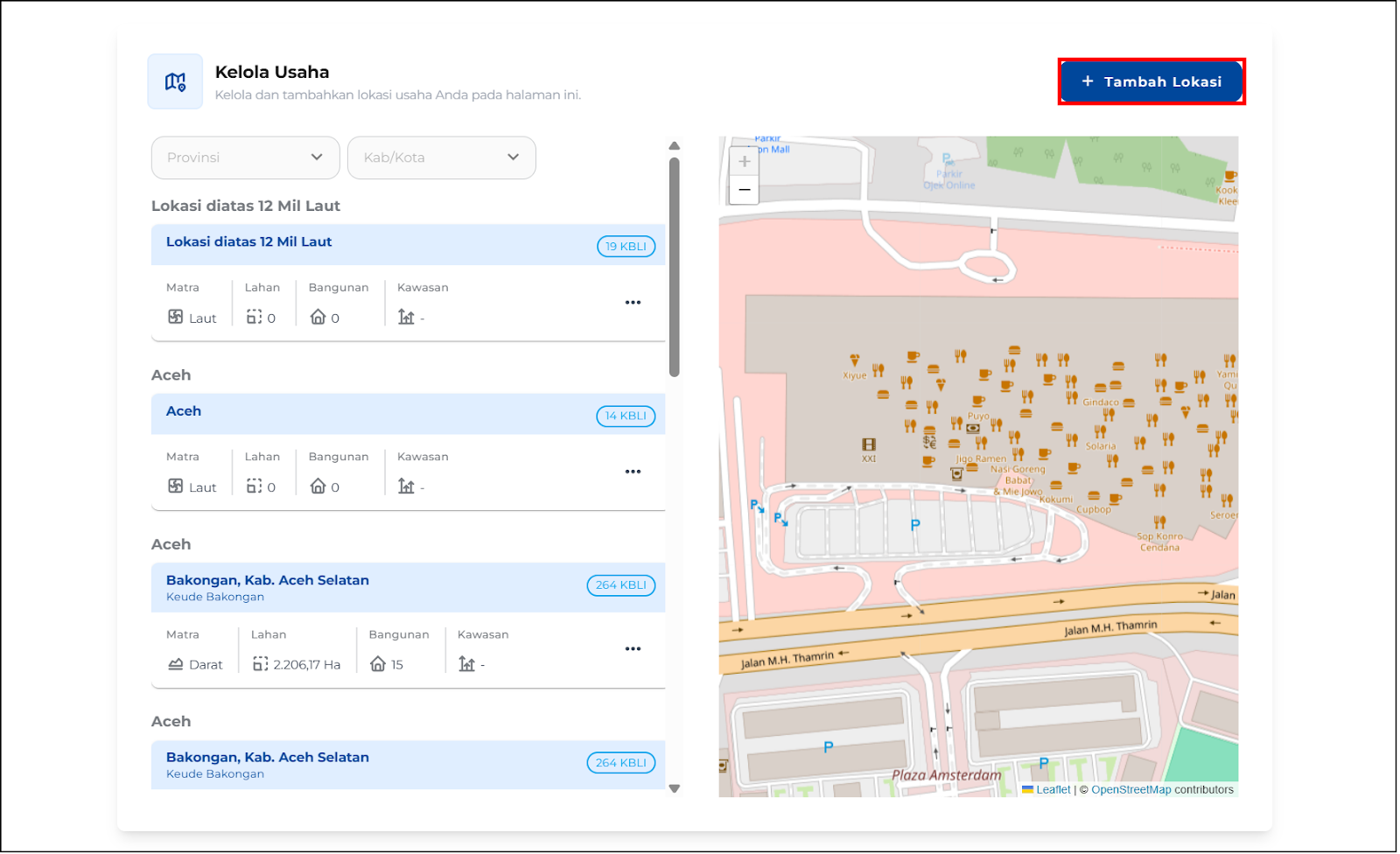Click the scrollbar thumb of location list

point(674,267)
